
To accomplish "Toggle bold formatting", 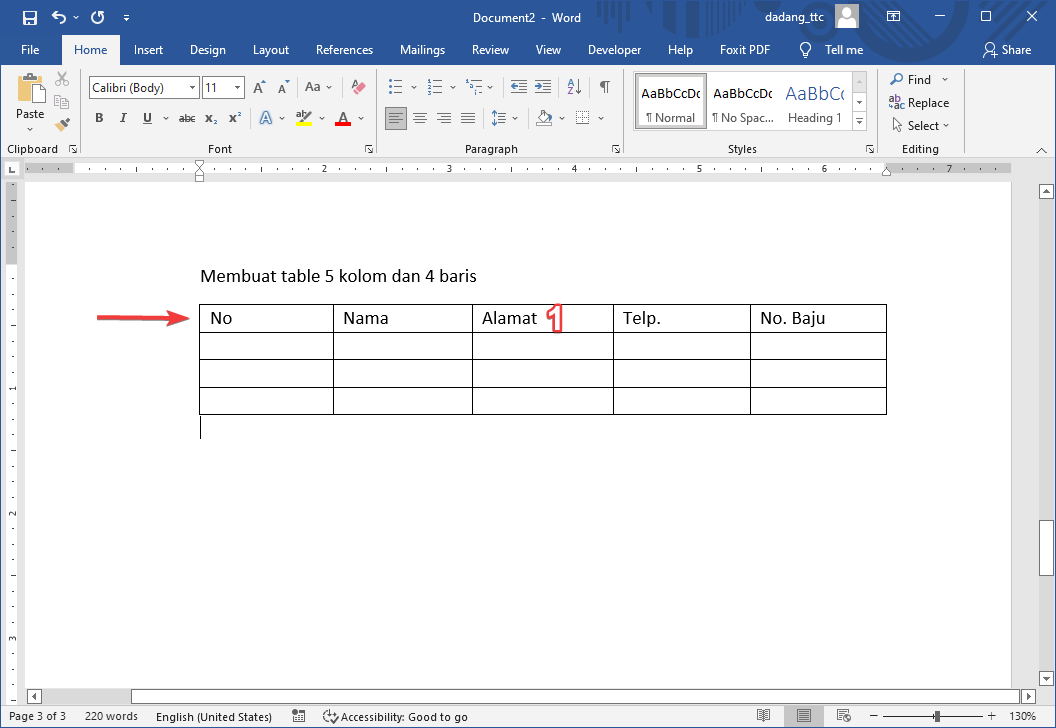I will (x=98, y=118).
